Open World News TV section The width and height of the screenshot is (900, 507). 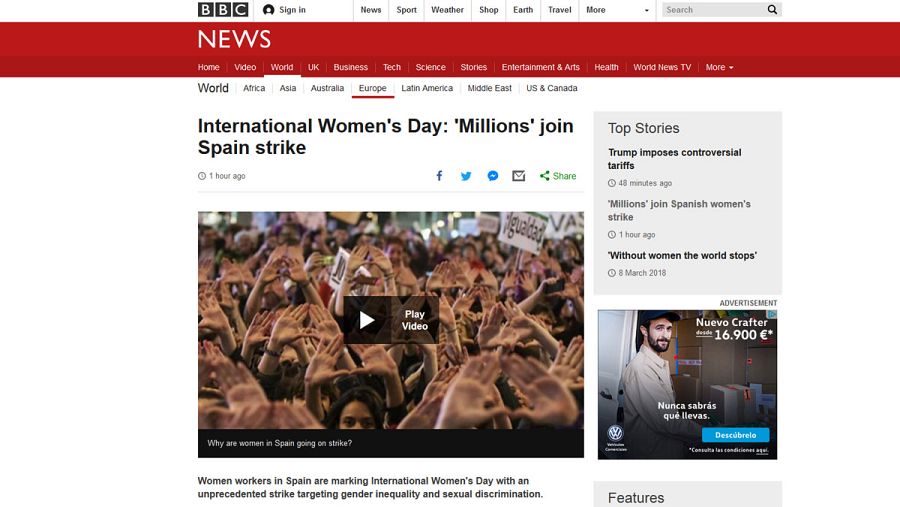coord(662,67)
